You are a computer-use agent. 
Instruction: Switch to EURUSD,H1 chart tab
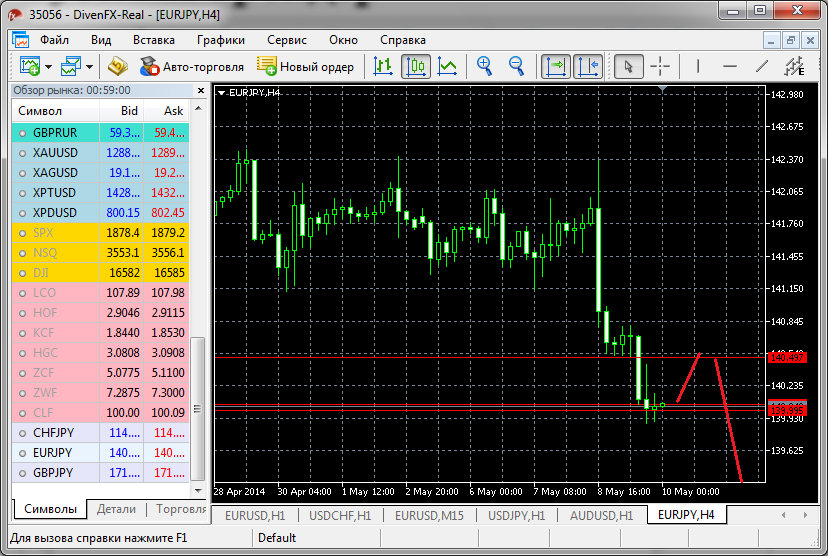tap(255, 515)
